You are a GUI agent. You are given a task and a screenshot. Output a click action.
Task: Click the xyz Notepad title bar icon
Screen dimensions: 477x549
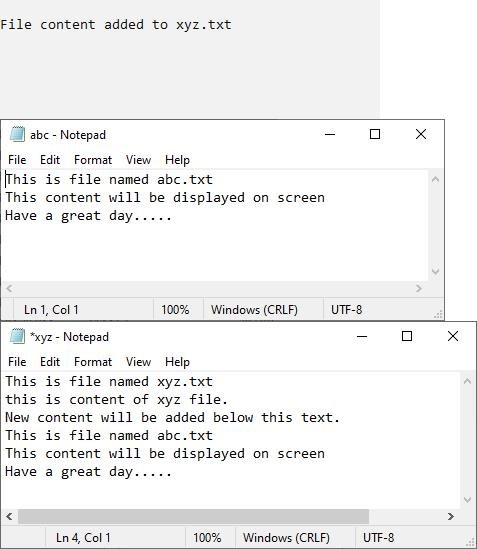tap(17, 336)
